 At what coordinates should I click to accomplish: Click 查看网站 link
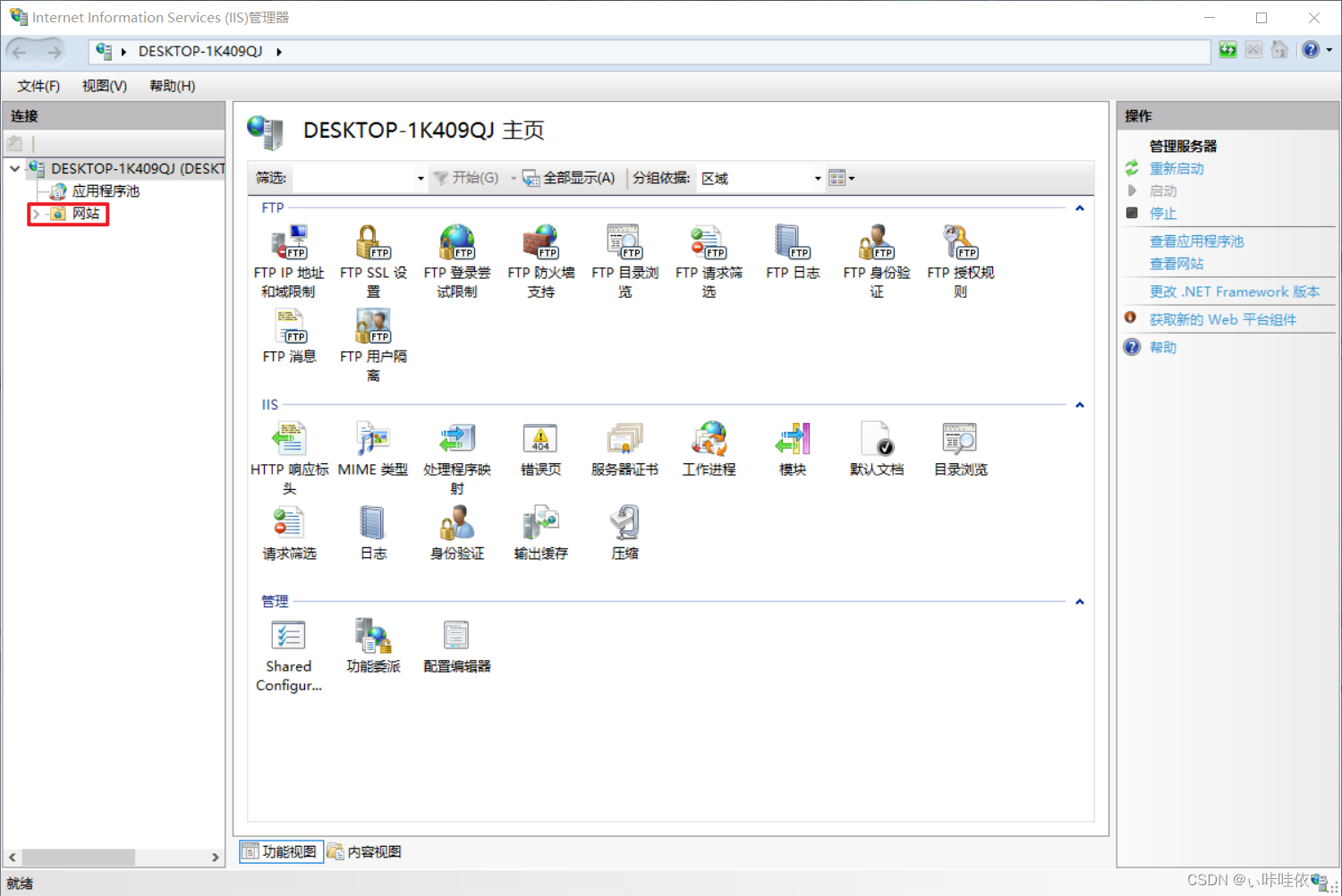pos(1176,264)
